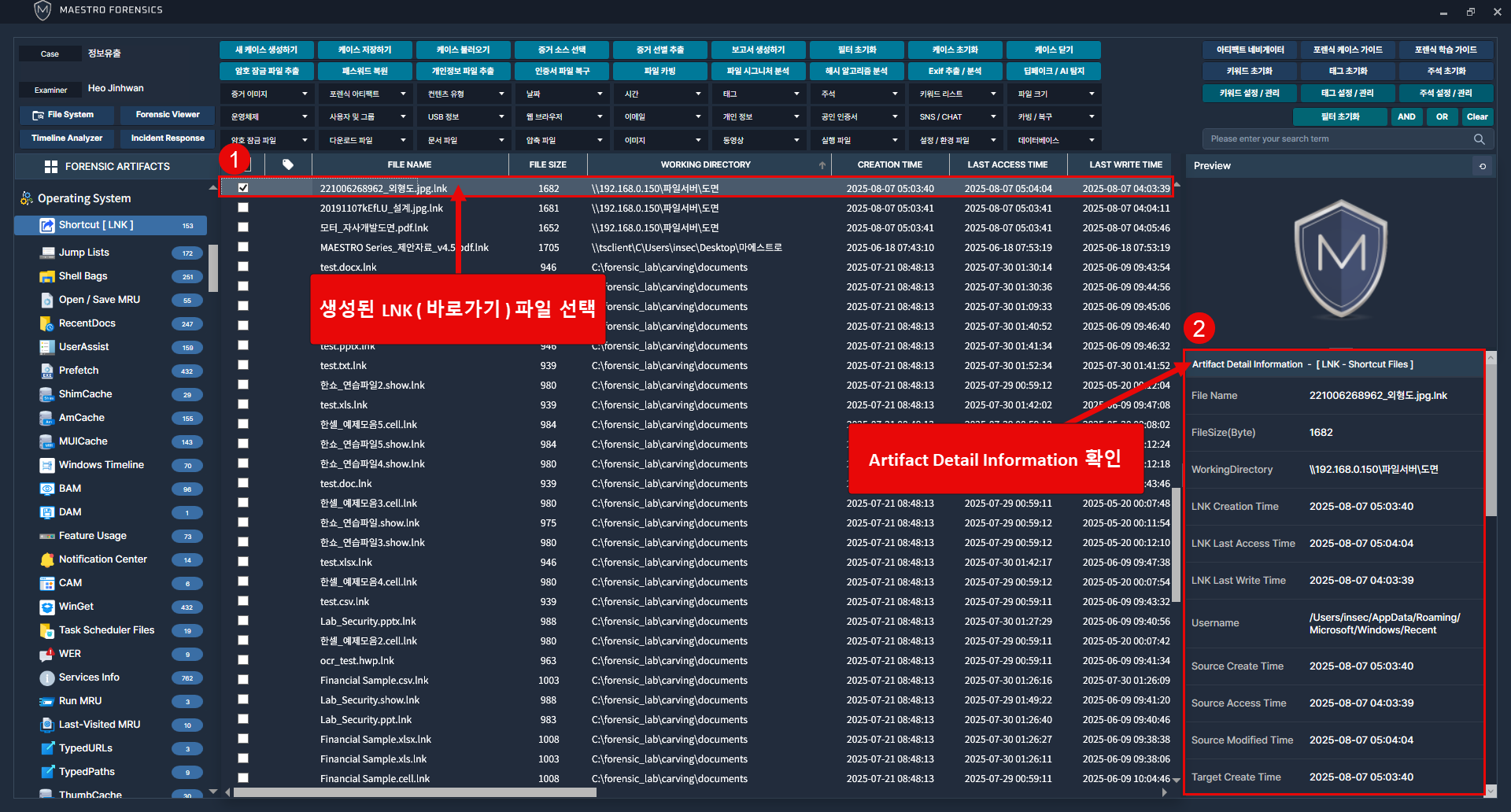The image size is (1511, 812).
Task: Check the 20191107kEfLU_설계.jpg.lnk row checkbox
Action: click(243, 208)
